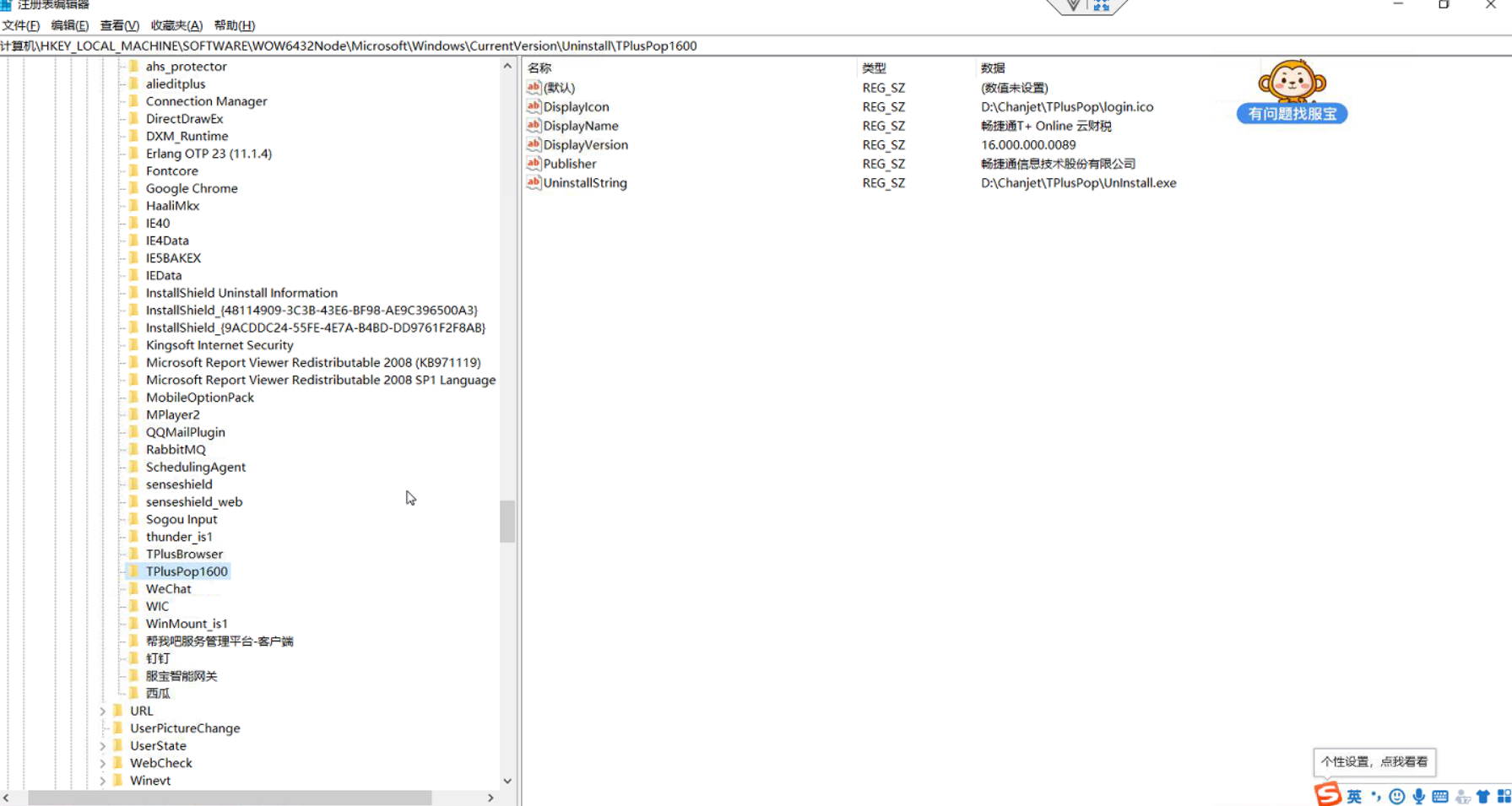Open the Sogou skin shirt icon
The image size is (1512, 806).
point(1483,796)
